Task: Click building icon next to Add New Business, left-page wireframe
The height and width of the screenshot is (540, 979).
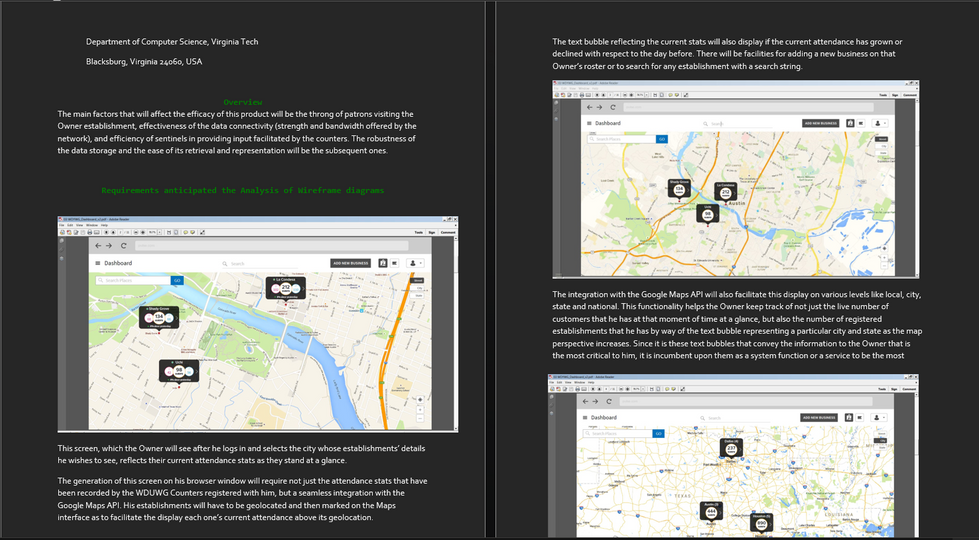Action: coord(383,263)
